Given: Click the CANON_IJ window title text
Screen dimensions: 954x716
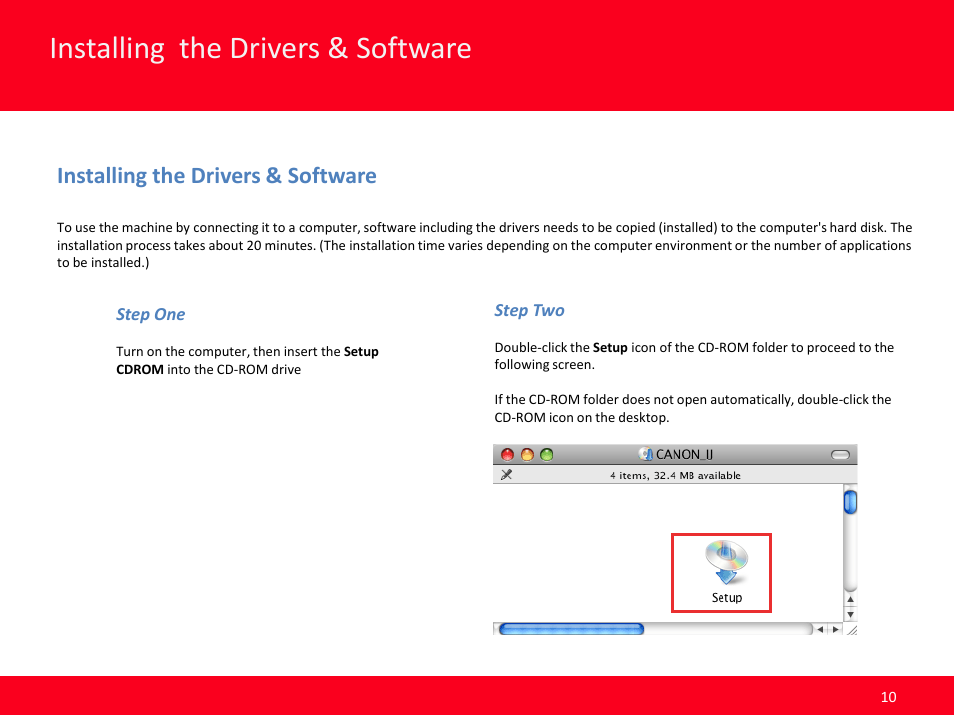Looking at the screenshot, I should point(684,454).
